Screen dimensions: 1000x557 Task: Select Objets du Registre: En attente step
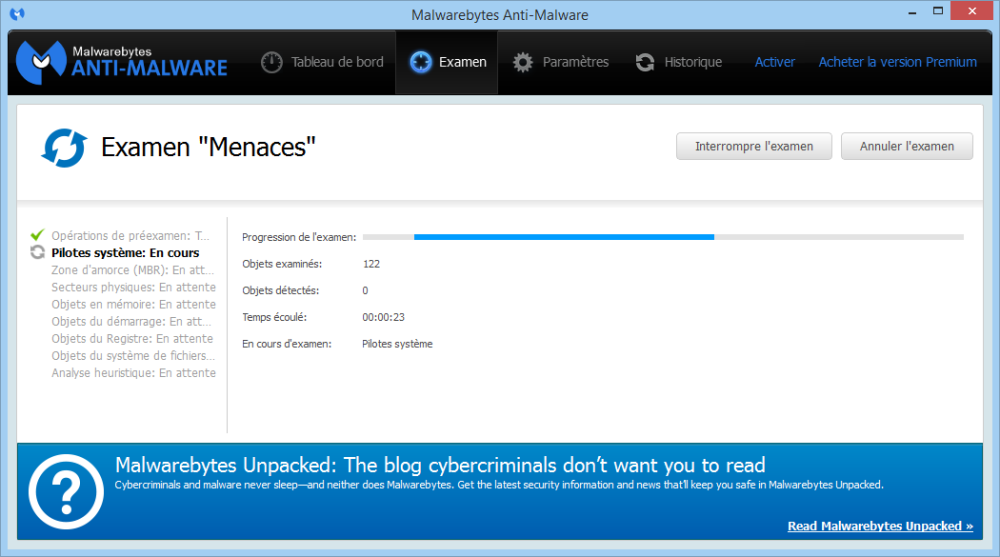tap(132, 339)
